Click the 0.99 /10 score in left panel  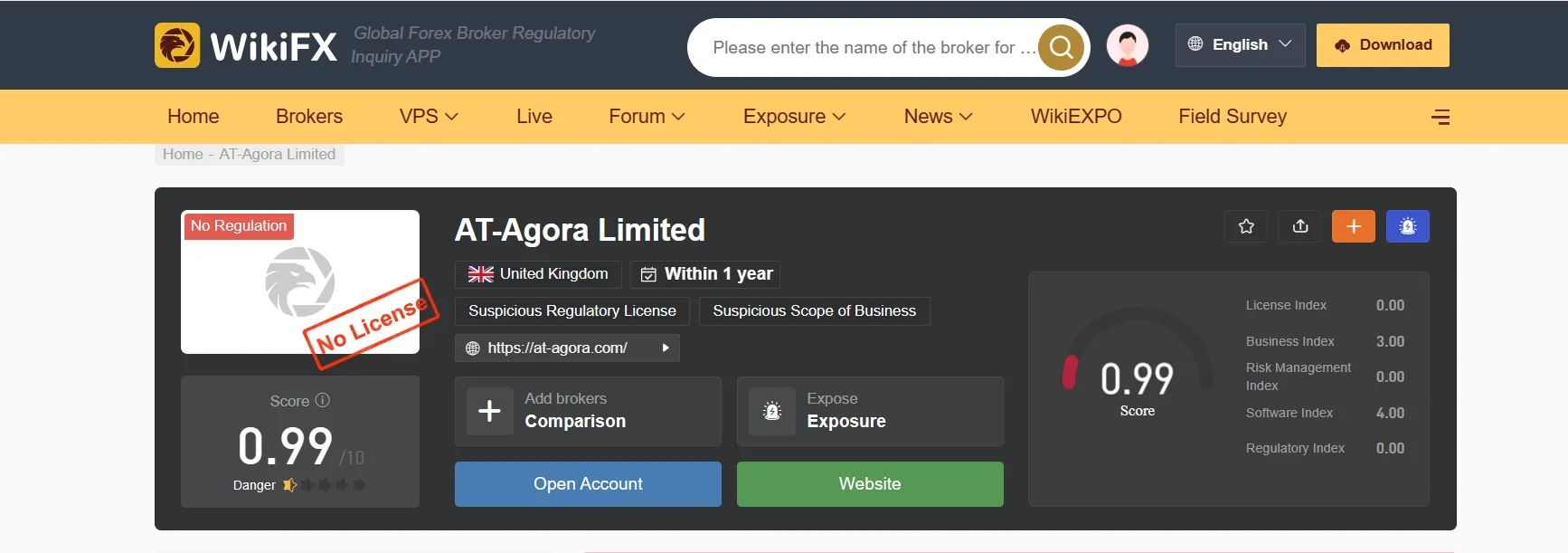(300, 446)
